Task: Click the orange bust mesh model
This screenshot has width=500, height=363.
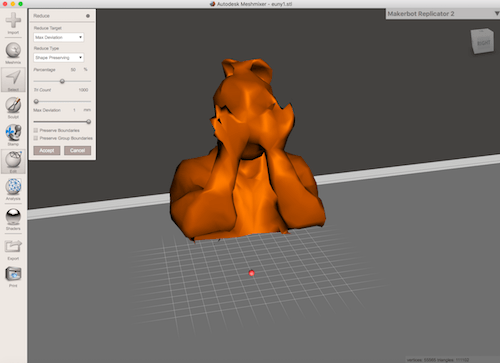Action: [x=247, y=150]
